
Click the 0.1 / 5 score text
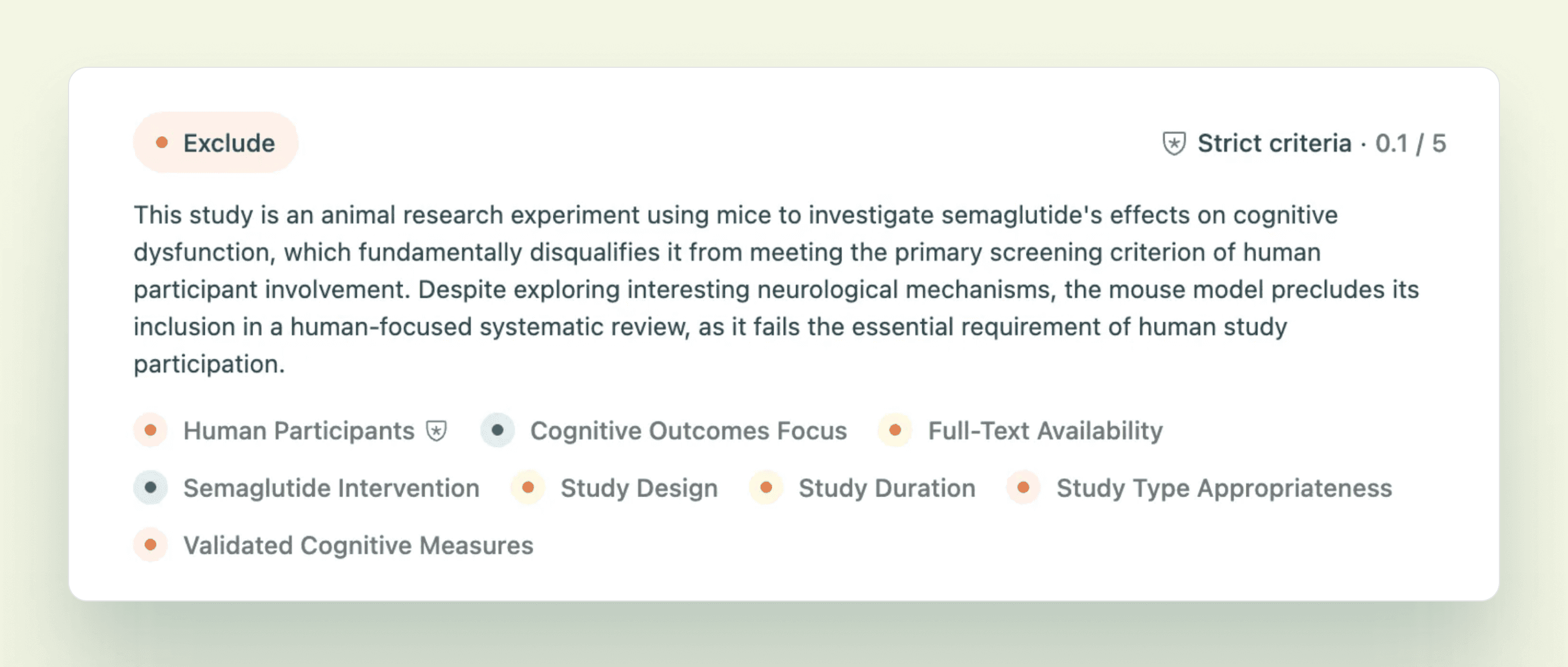click(x=1410, y=144)
